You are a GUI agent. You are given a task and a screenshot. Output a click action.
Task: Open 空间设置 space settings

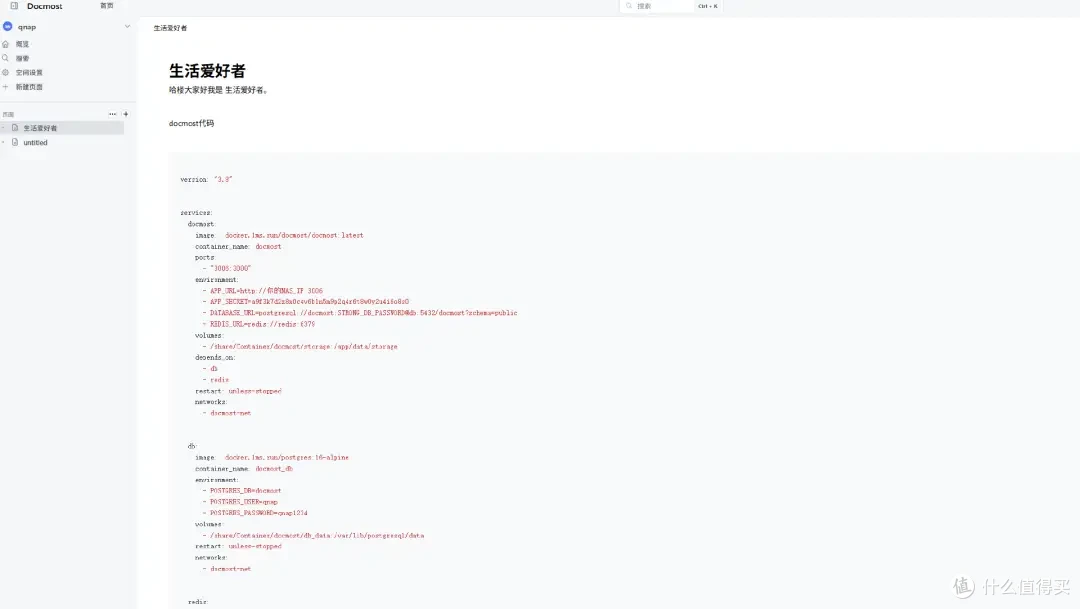[x=29, y=72]
